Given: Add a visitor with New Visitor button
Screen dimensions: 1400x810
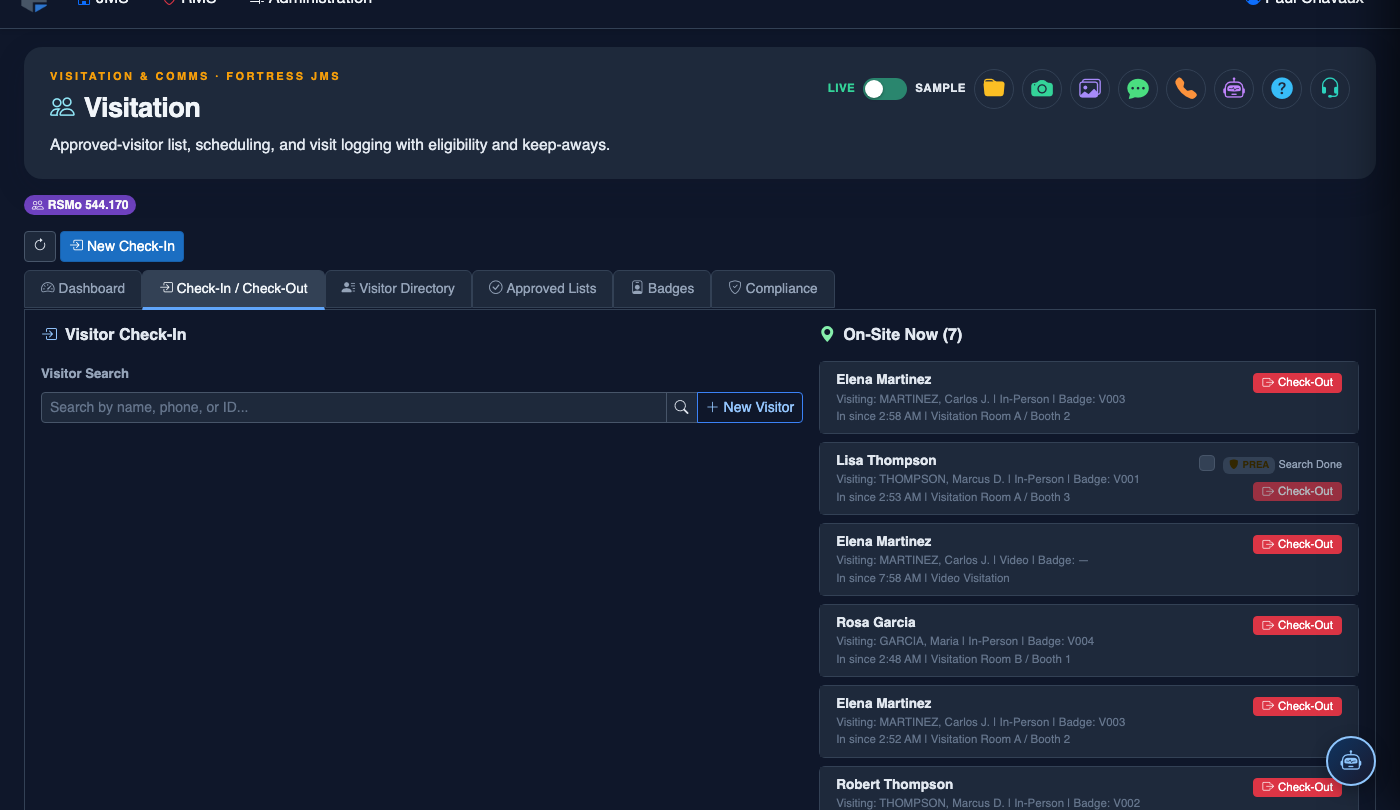Looking at the screenshot, I should pos(750,407).
